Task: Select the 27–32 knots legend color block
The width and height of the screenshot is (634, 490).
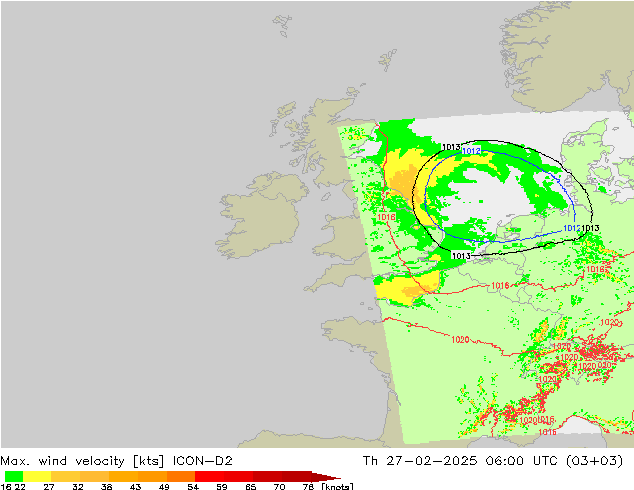Action: tap(66, 476)
